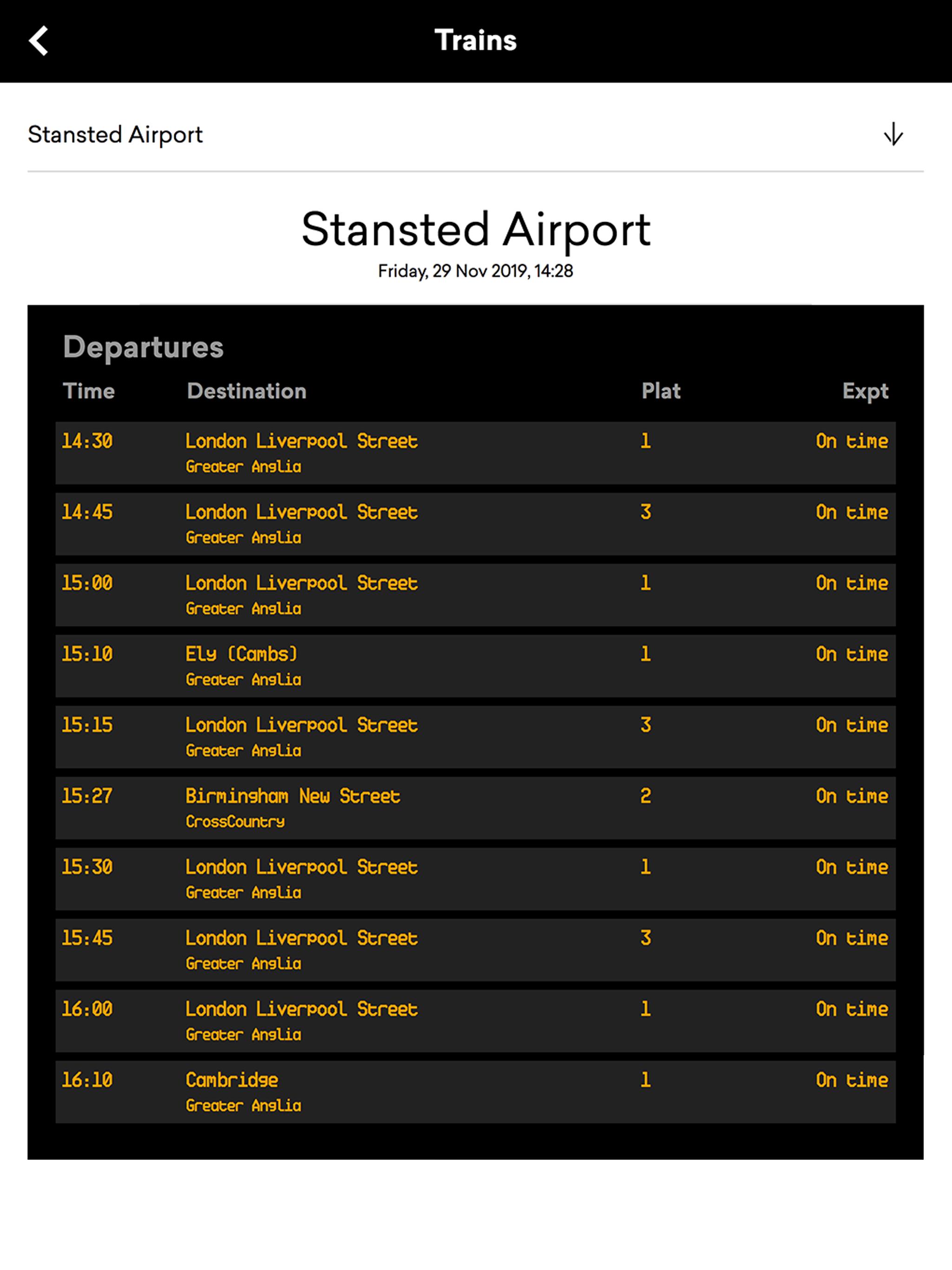Tap the CrossCountry operator label

tap(235, 821)
